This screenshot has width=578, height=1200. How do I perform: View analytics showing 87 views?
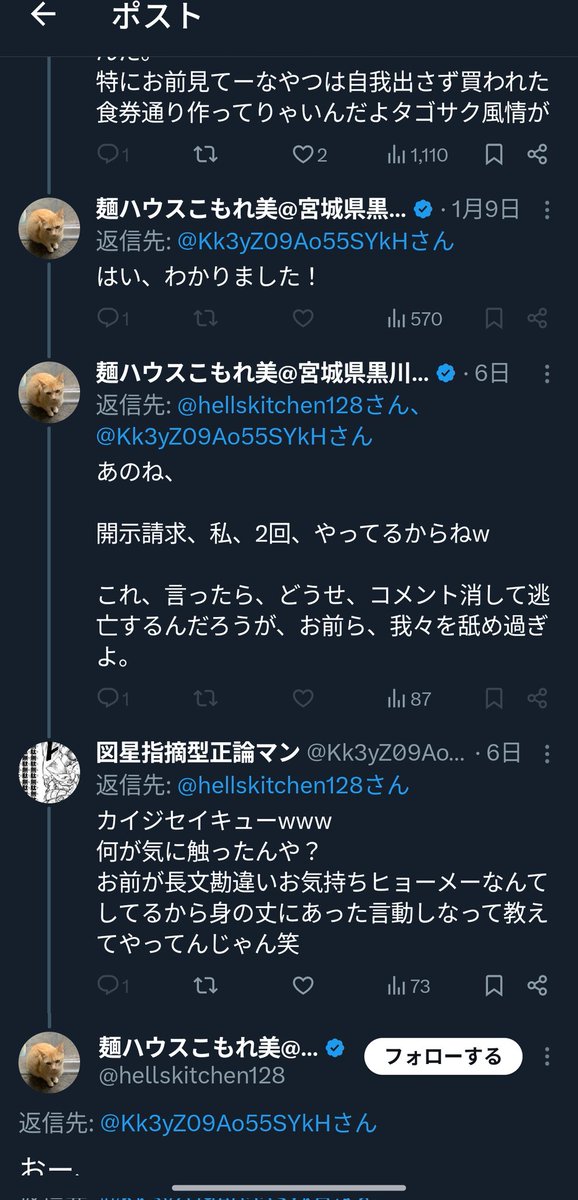pyautogui.click(x=409, y=699)
